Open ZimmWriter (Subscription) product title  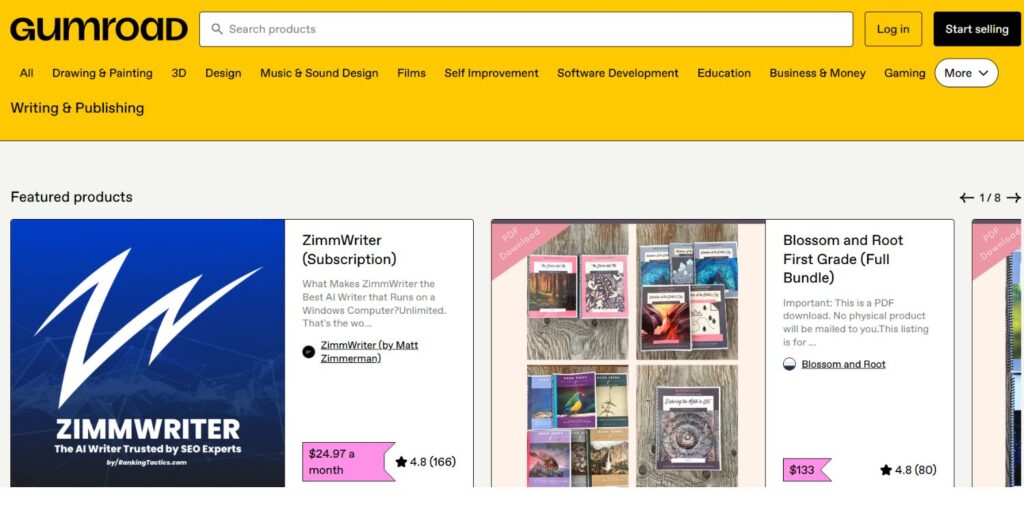click(x=349, y=250)
